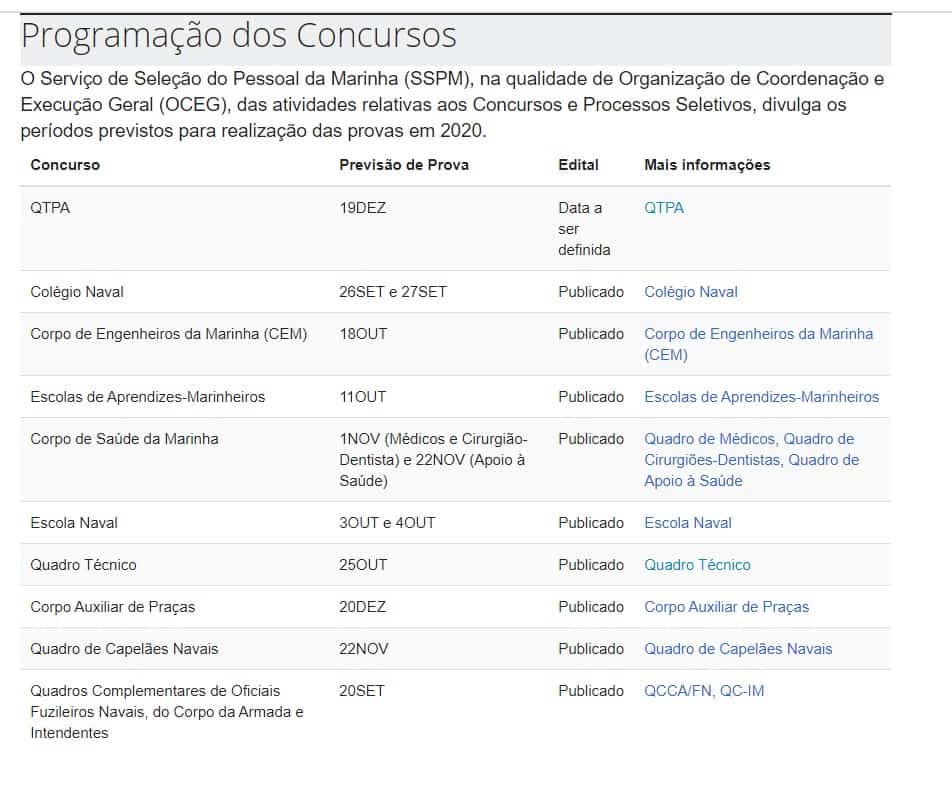Select the 1NOV Médicos e Cirurgião-Dentista date cell
Screen dimensions: 952x810
tap(434, 460)
